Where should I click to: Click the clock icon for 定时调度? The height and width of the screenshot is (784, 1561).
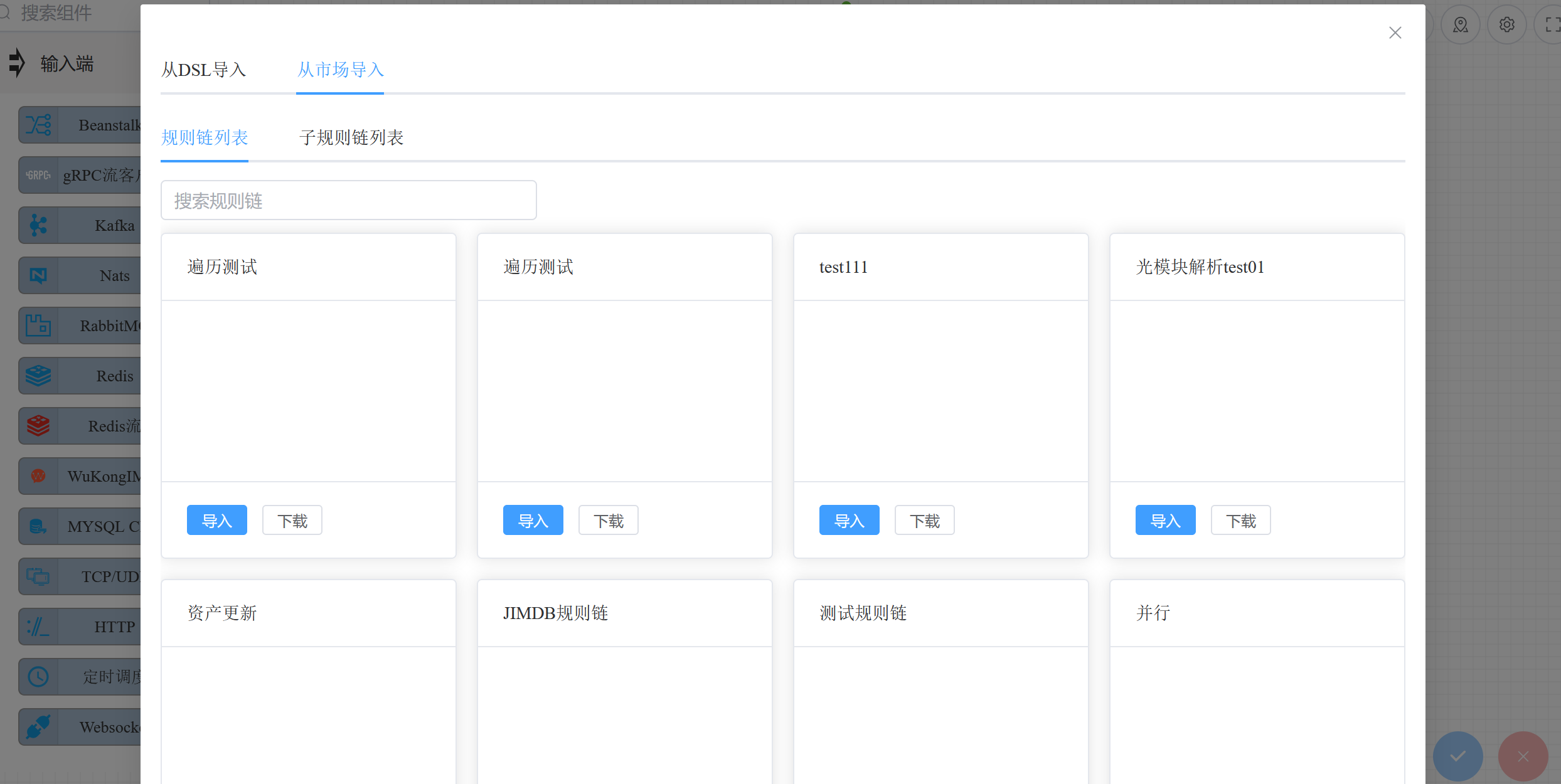coord(38,677)
